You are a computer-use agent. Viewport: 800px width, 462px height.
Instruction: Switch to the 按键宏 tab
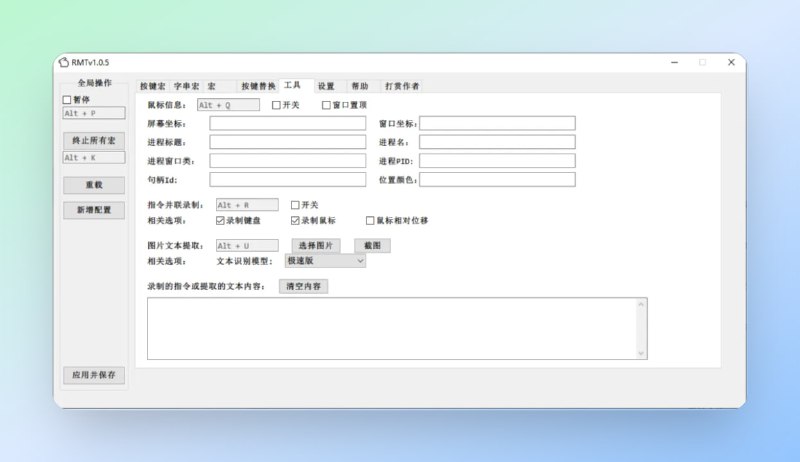(153, 86)
